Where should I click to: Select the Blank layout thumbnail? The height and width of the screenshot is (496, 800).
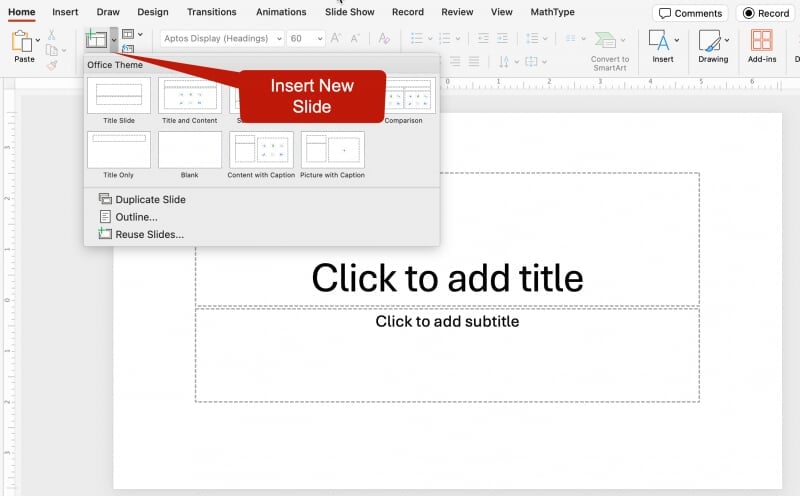click(x=190, y=150)
